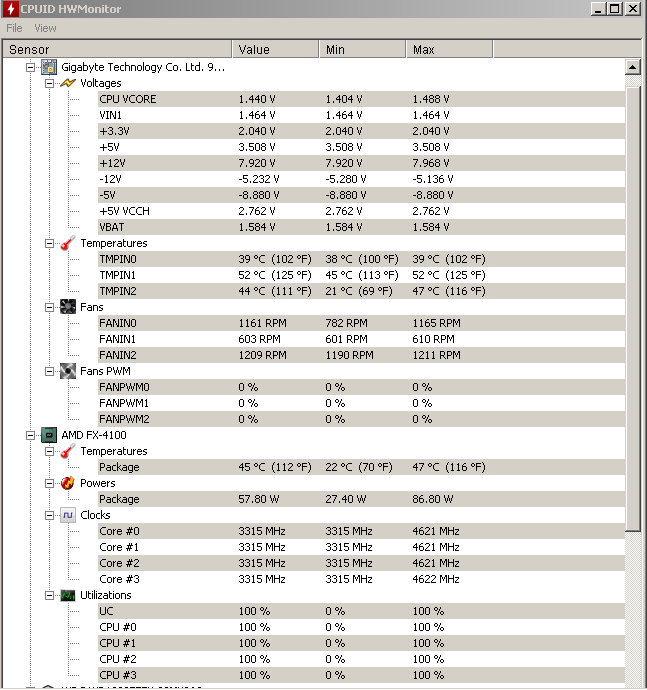This screenshot has width=647, height=690.
Task: Click the AMD Temperatures thermometer icon
Action: click(x=68, y=451)
